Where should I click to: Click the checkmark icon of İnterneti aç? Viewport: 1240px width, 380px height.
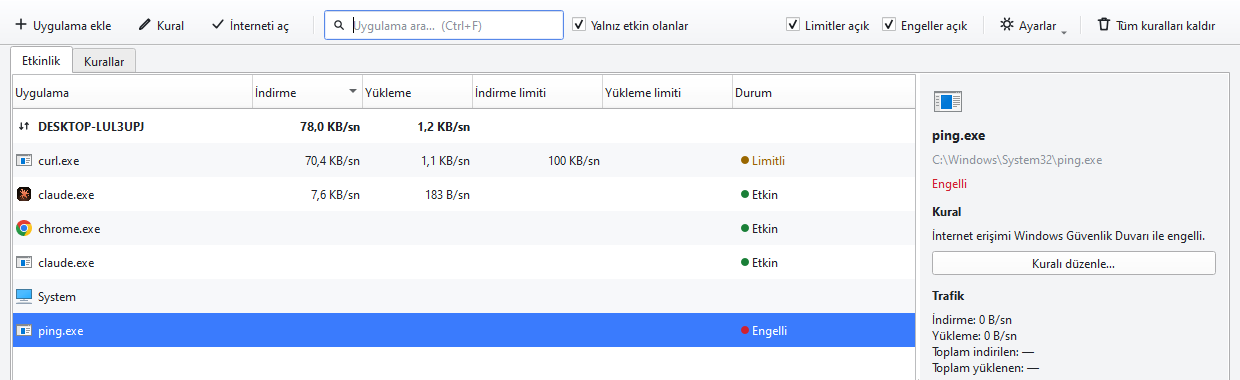[218, 25]
